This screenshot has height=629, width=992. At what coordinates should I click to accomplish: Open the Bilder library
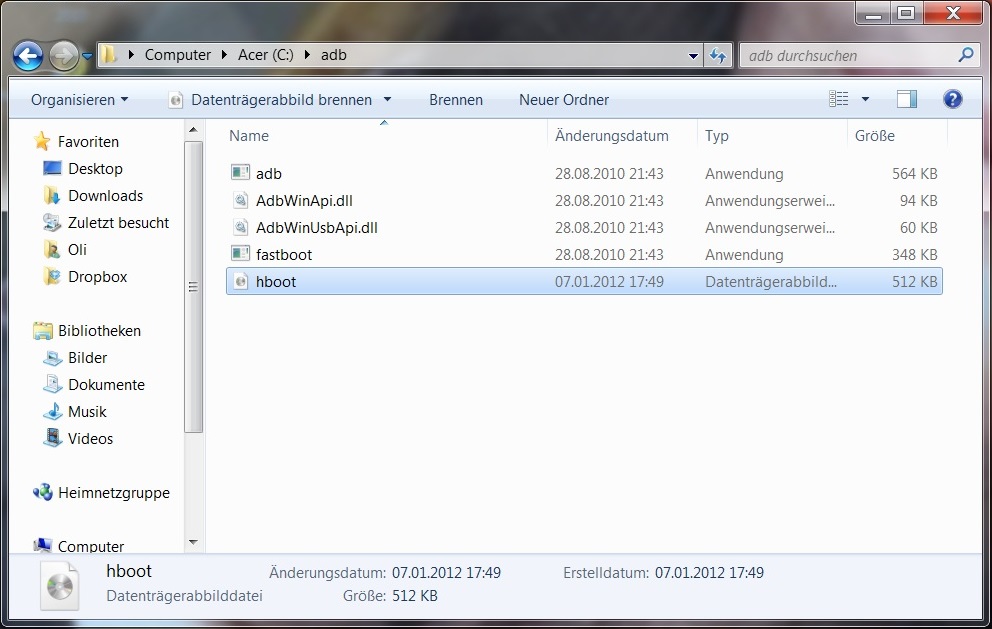[87, 358]
